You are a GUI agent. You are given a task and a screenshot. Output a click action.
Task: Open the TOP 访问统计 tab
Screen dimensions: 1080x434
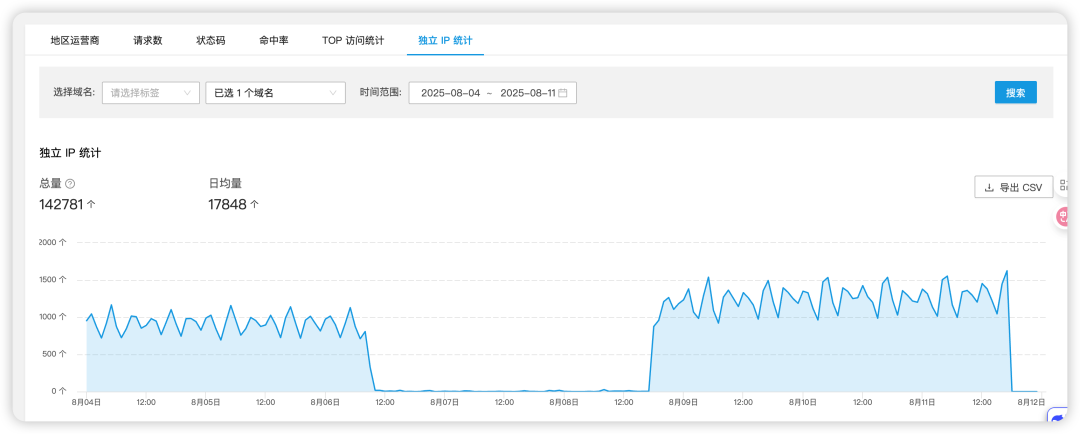coord(353,40)
